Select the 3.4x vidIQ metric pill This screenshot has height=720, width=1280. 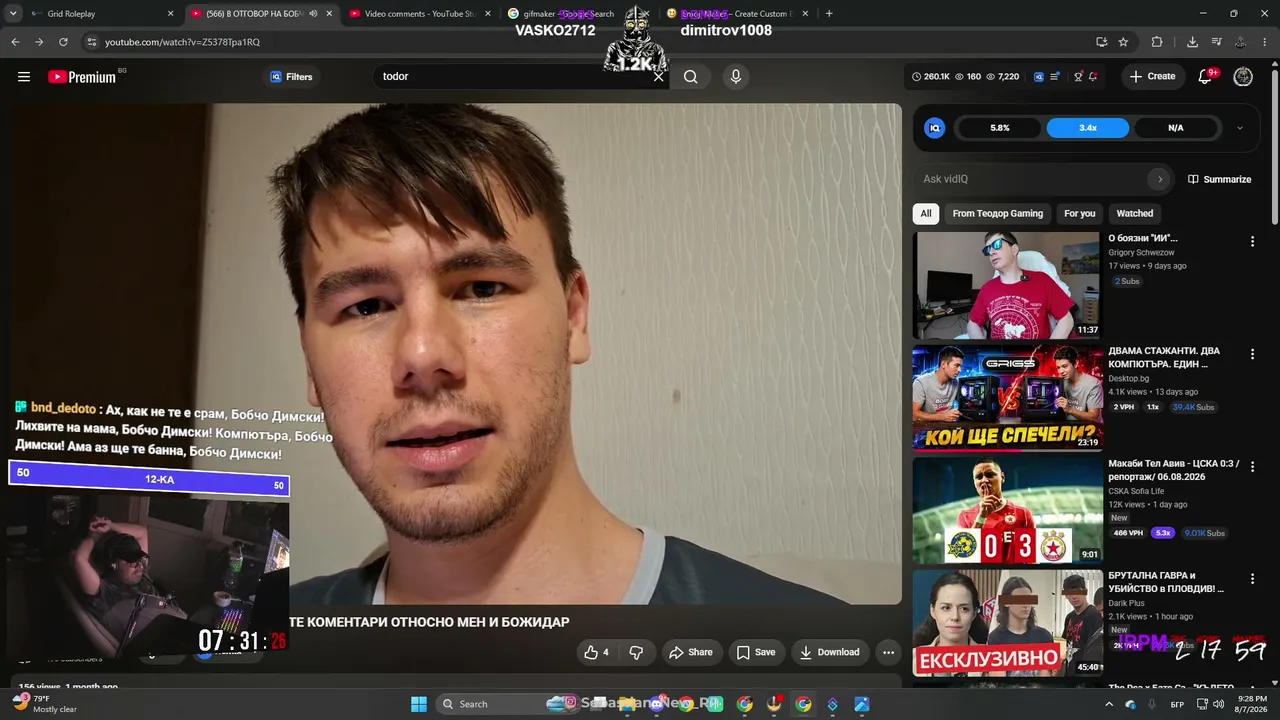click(1088, 128)
